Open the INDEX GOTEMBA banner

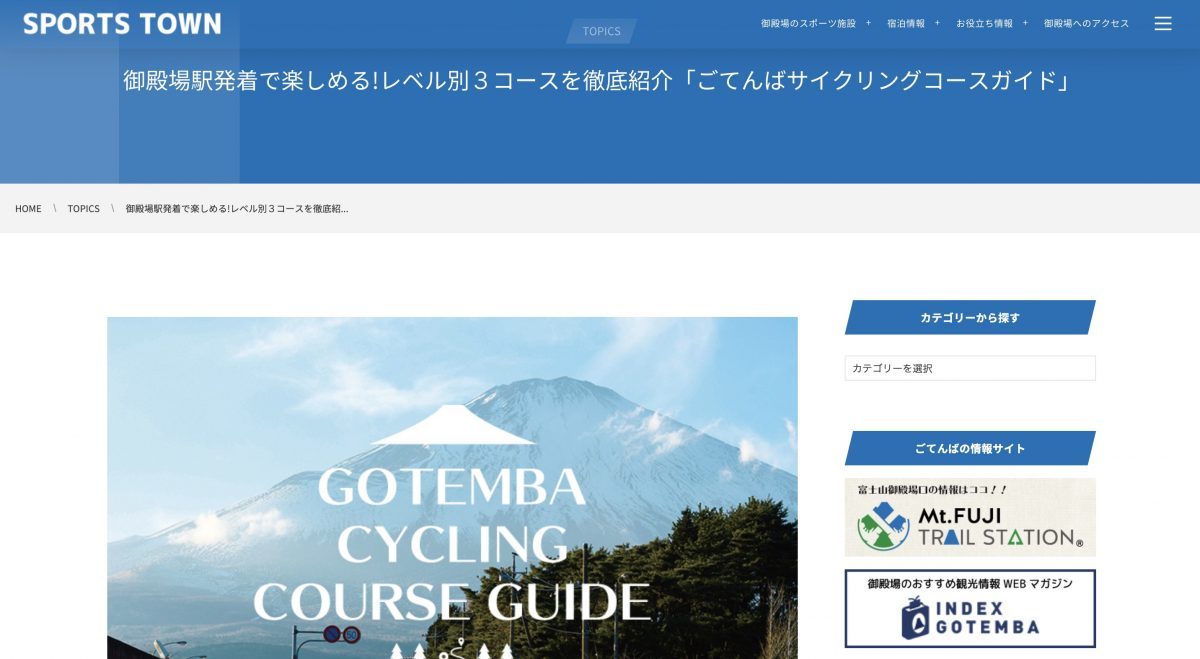970,609
